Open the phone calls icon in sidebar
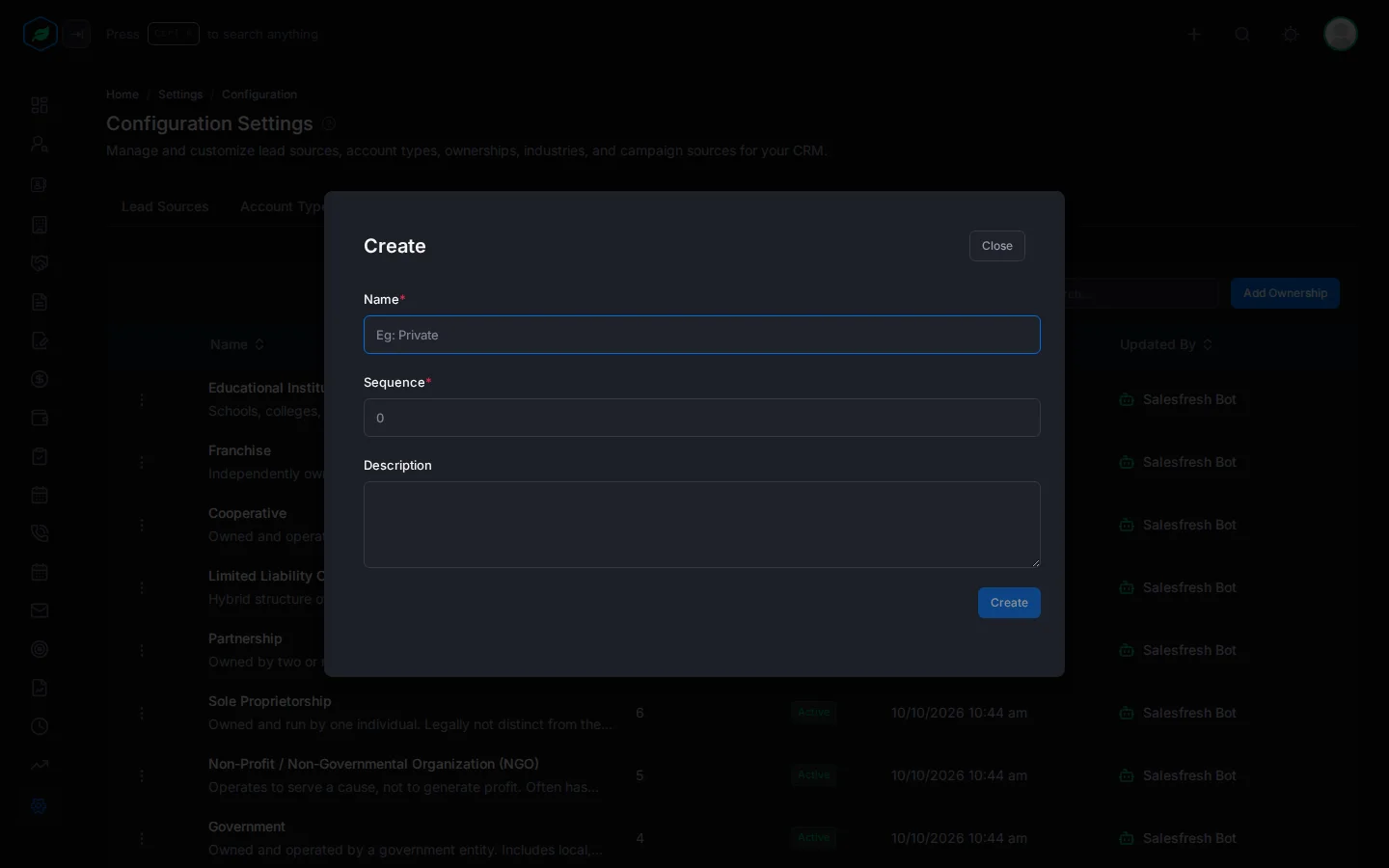The width and height of the screenshot is (1389, 868). coord(40,533)
